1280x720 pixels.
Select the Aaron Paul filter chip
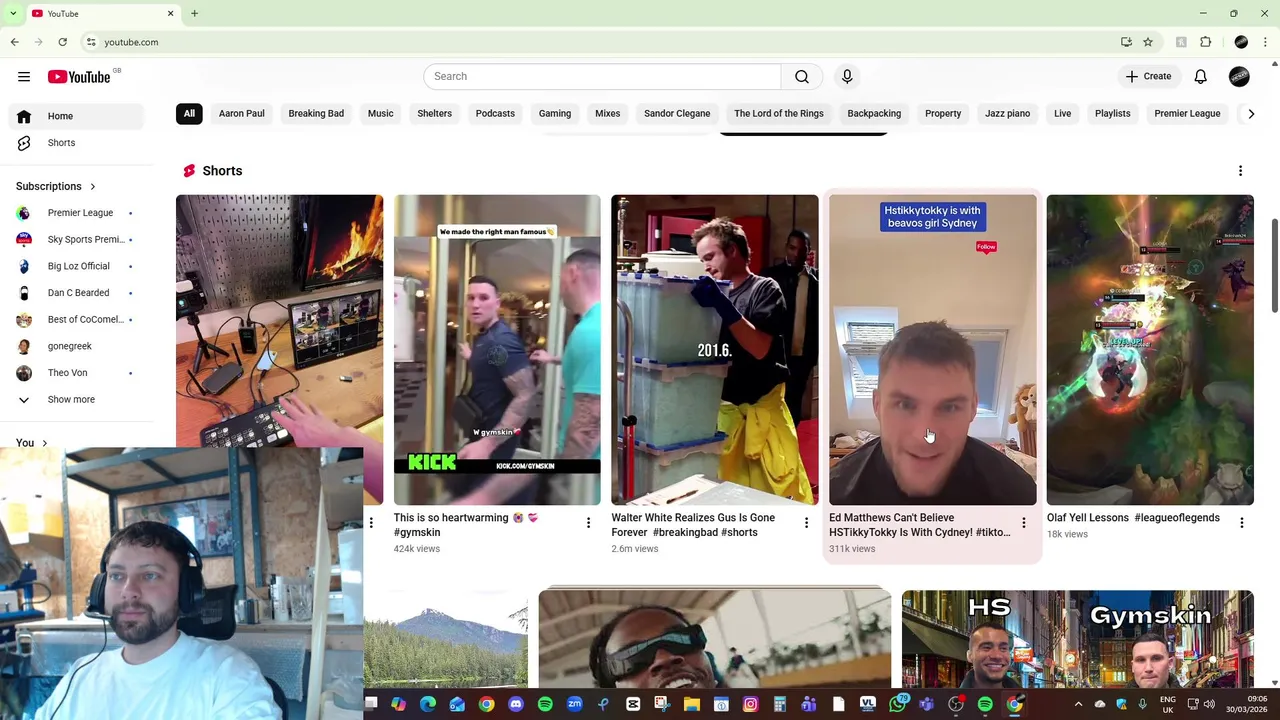(x=242, y=113)
